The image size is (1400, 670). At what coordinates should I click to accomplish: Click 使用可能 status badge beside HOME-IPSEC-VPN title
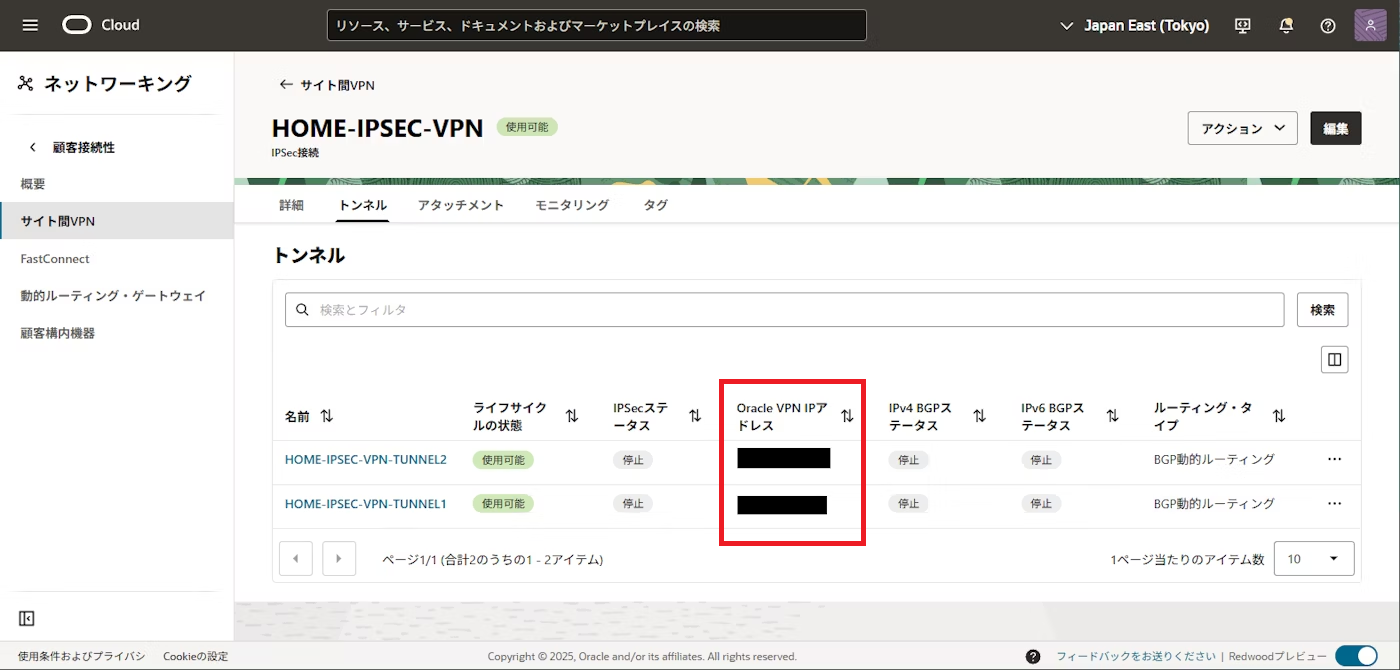(527, 127)
